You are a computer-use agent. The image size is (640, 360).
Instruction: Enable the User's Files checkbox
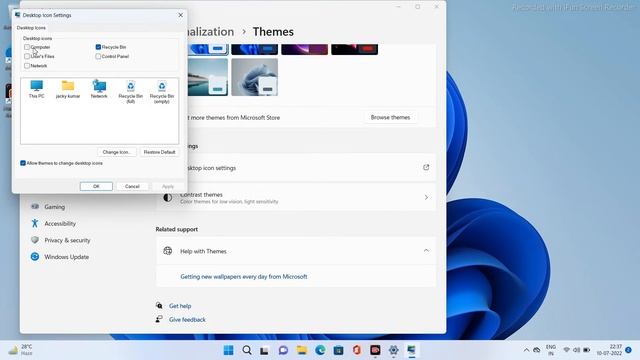point(27,56)
